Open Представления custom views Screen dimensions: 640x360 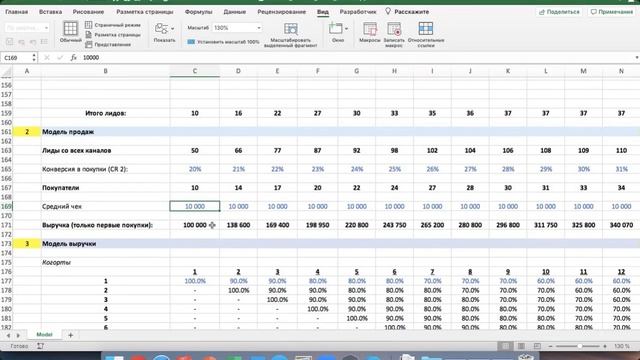[108, 44]
